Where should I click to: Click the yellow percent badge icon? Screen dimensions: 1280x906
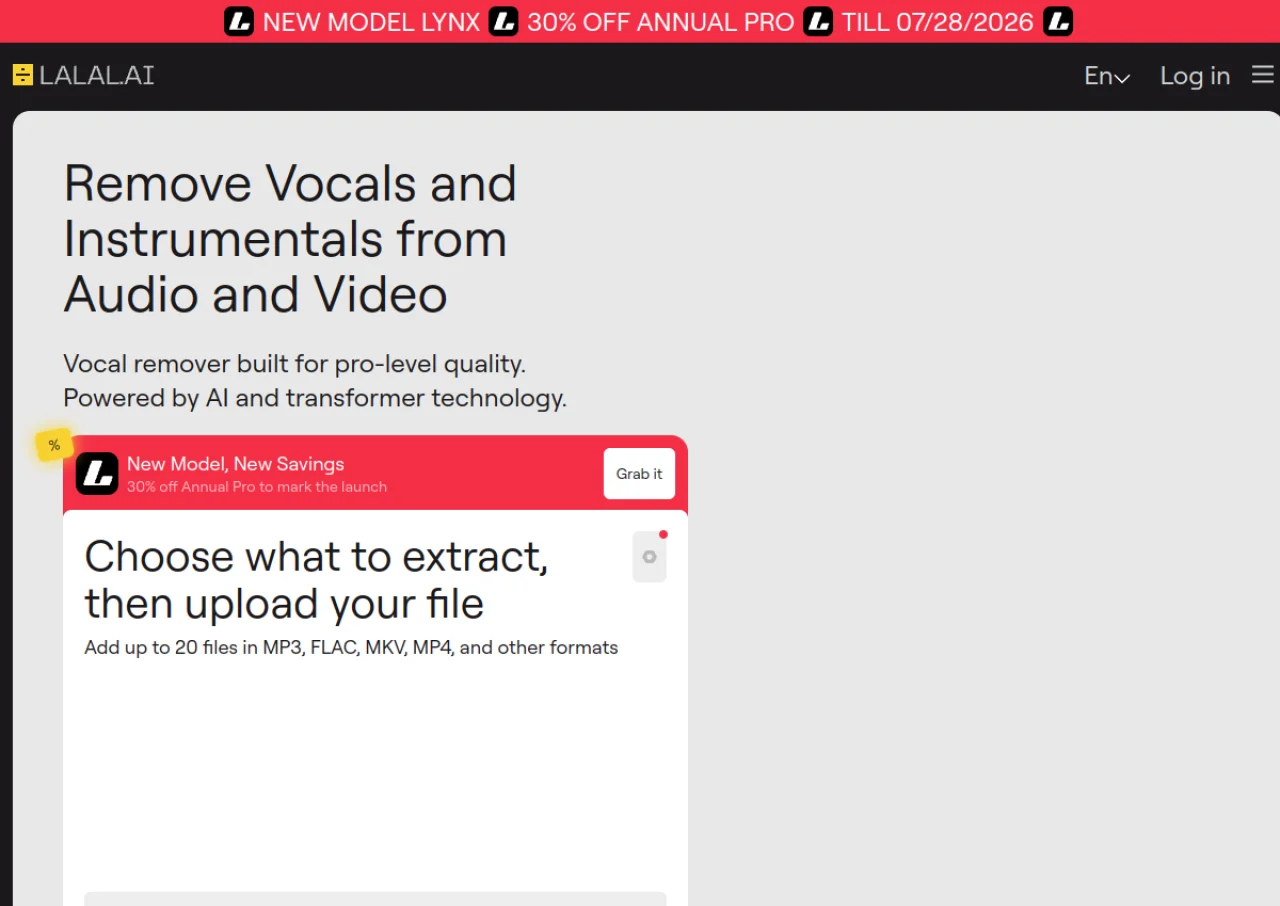pos(54,445)
